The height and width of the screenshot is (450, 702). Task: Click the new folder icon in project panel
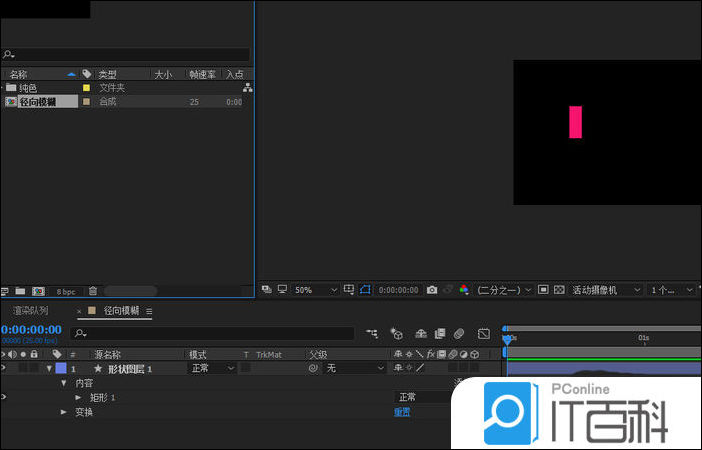pyautogui.click(x=21, y=291)
